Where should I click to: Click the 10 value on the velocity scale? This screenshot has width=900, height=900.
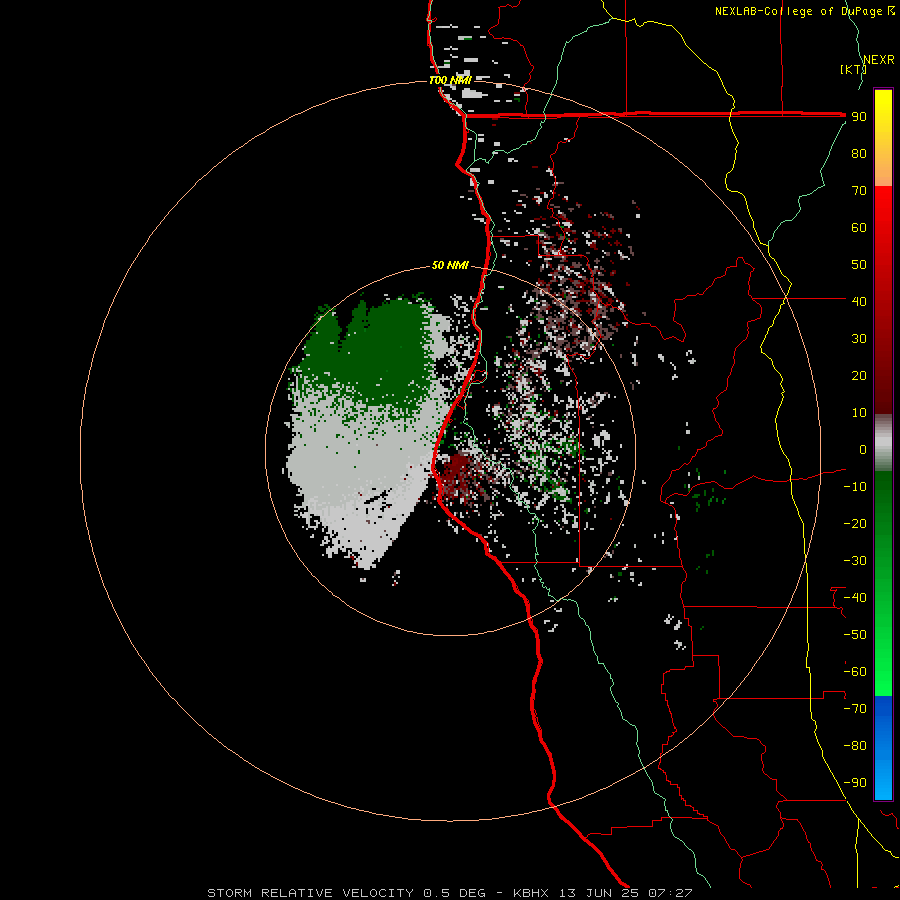click(859, 413)
